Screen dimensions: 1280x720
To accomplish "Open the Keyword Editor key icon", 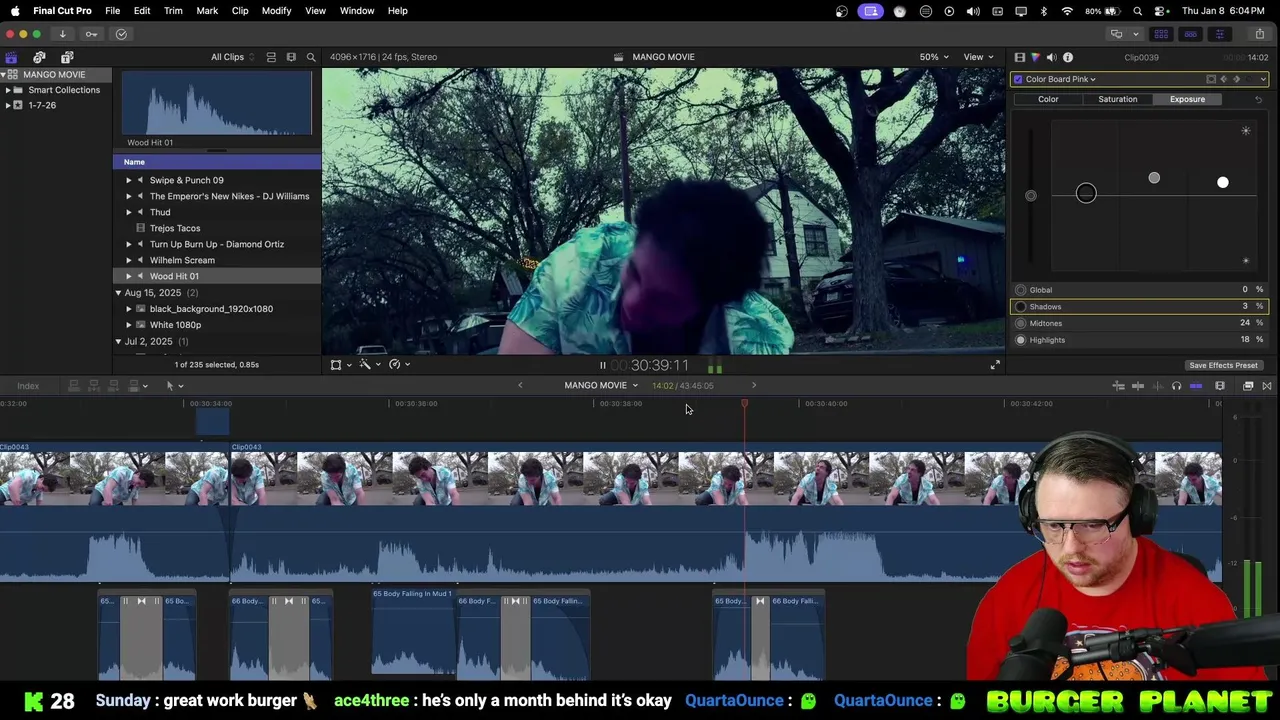I will click(91, 34).
